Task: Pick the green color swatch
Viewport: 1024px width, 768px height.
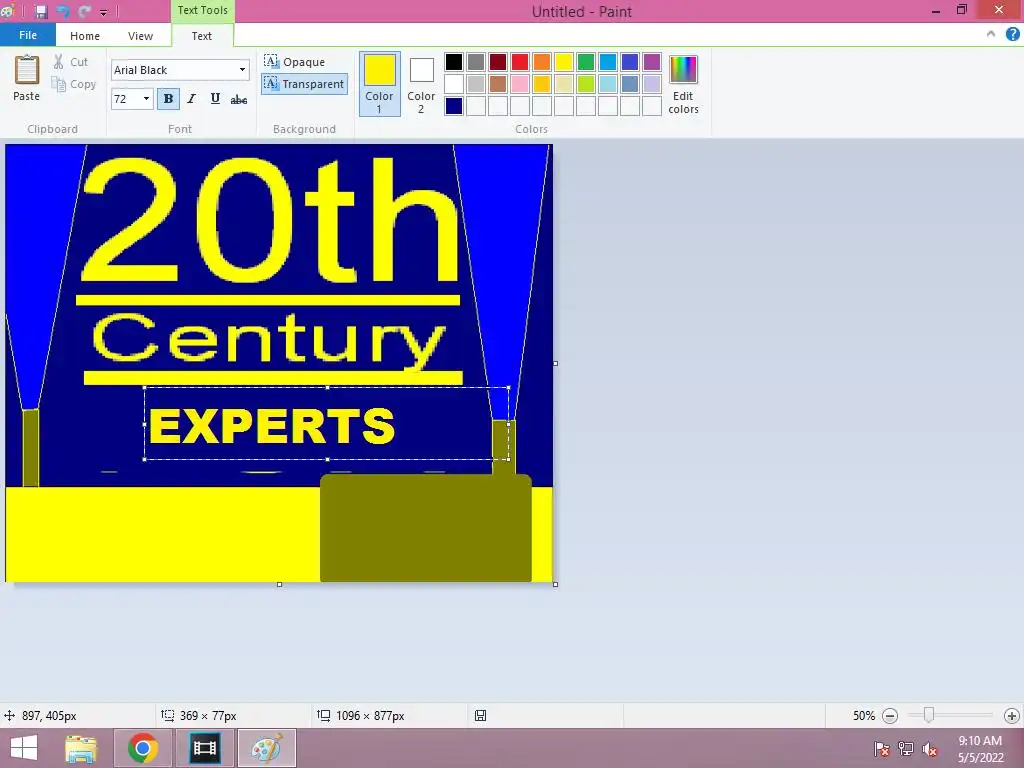Action: (586, 62)
